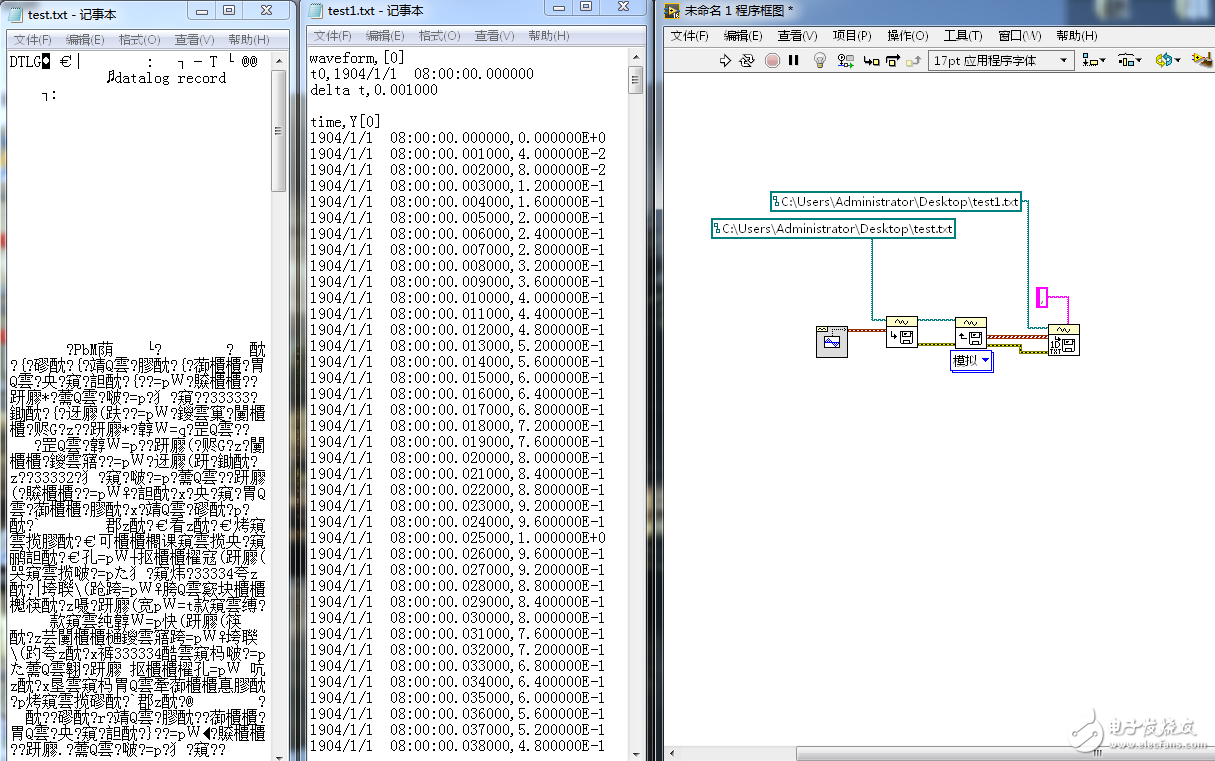
Task: Maximize the test1.txt Notepad window
Action: [586, 6]
